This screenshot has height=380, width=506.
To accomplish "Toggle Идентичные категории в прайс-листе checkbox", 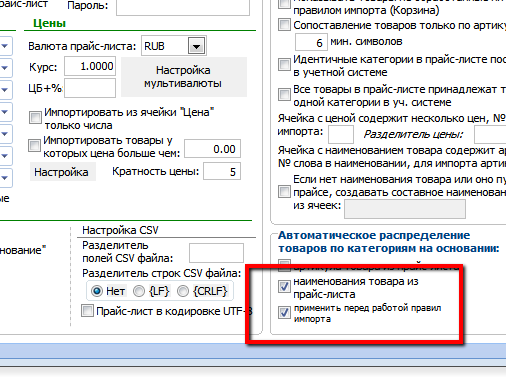I will tap(284, 64).
